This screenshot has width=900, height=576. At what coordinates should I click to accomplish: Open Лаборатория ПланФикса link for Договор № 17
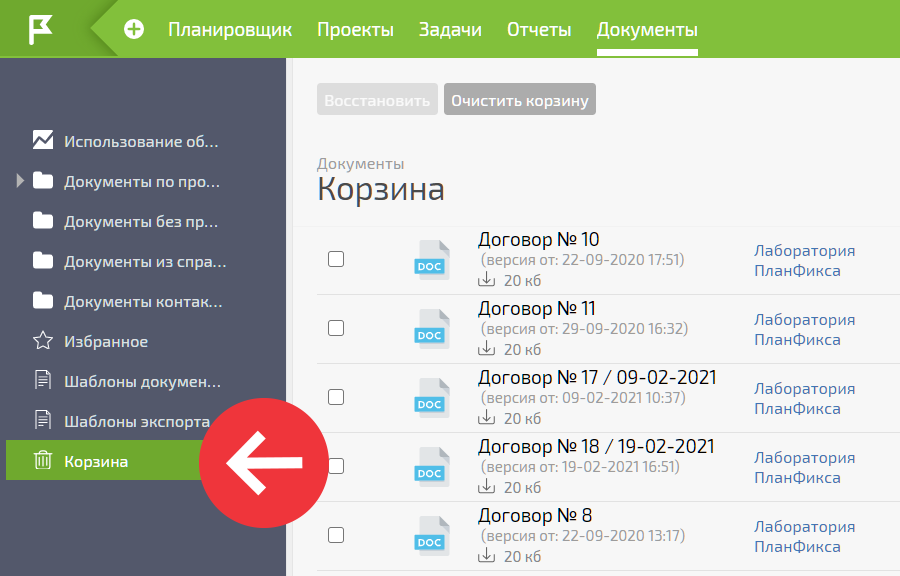click(x=804, y=398)
